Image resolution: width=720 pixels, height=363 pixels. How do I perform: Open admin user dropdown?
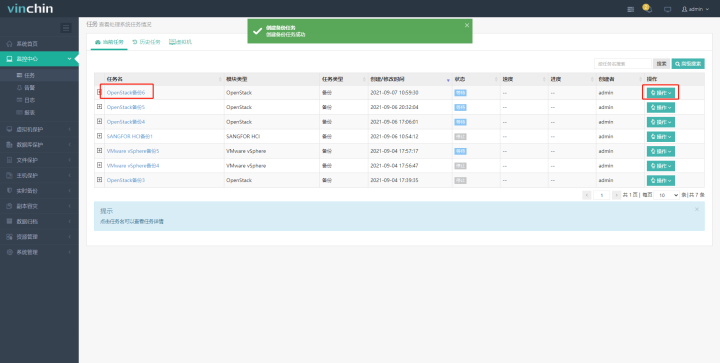click(695, 9)
